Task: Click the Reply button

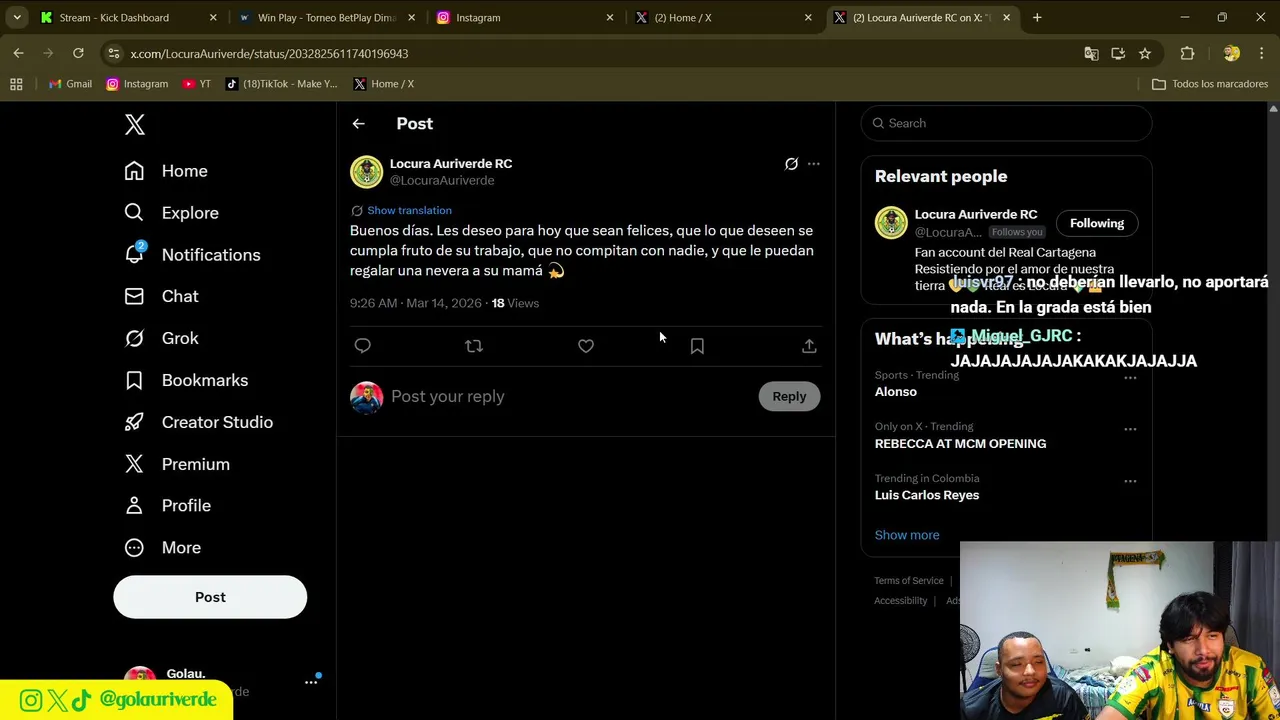Action: click(789, 397)
